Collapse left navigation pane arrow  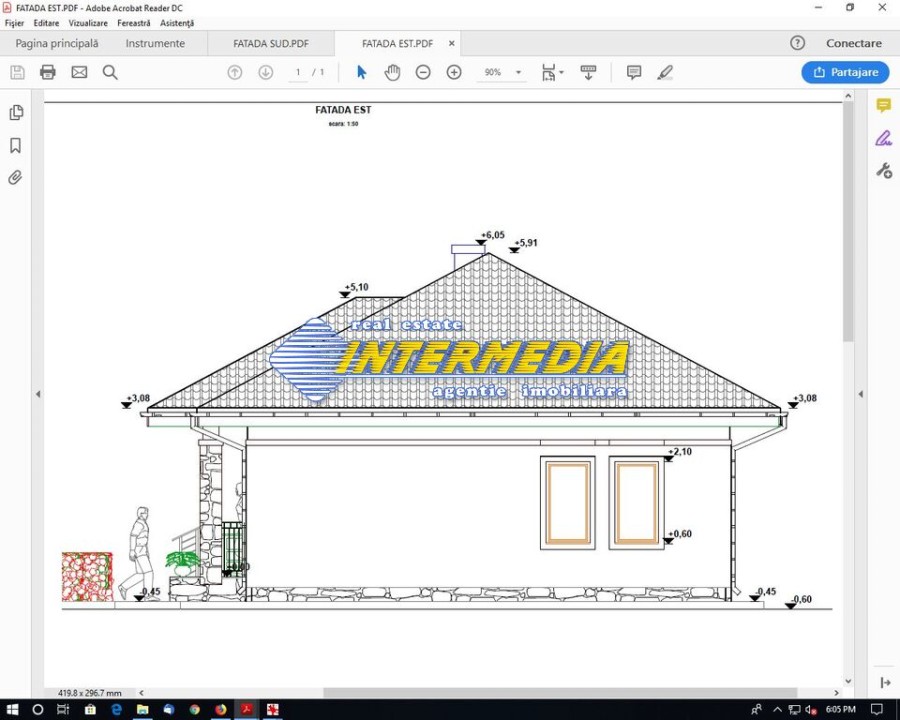38,394
